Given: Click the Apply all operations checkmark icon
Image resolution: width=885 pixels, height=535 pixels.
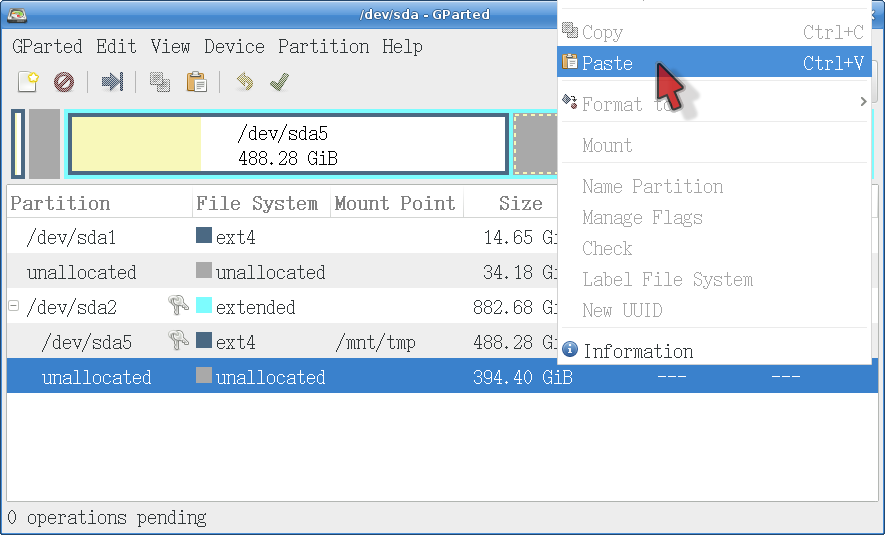Looking at the screenshot, I should (279, 82).
